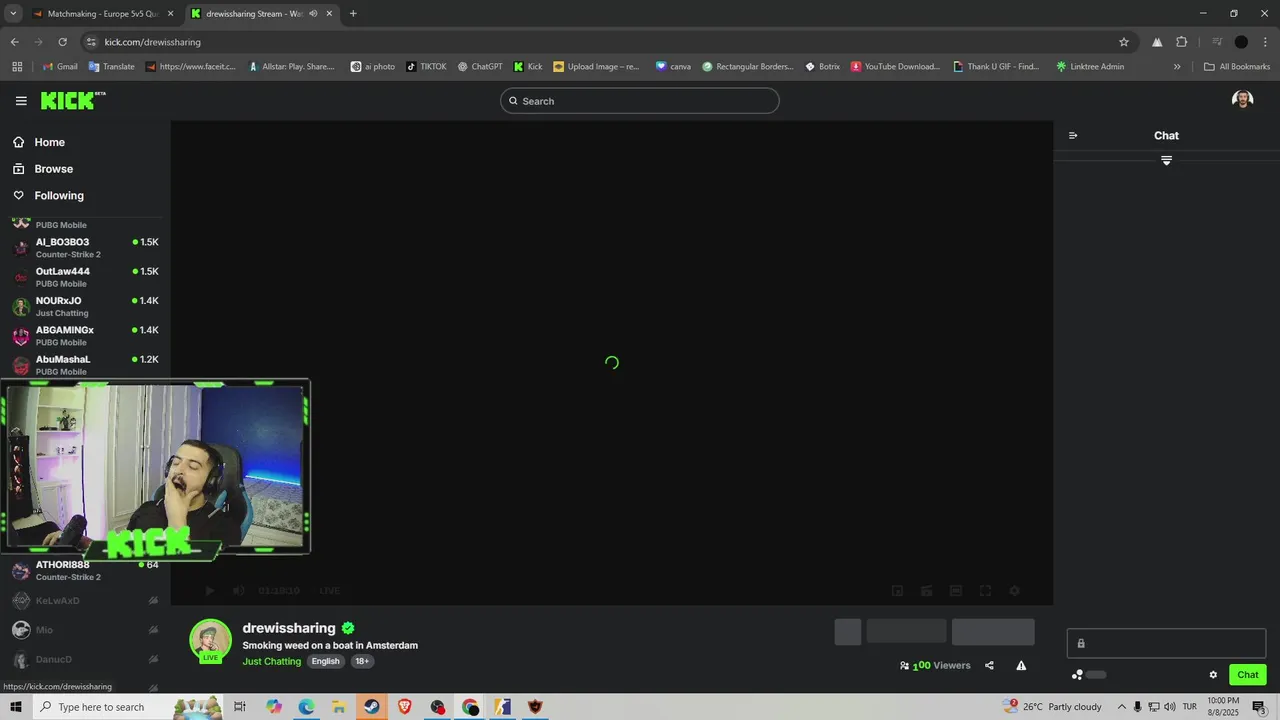
Task: Collapse the chat panel arrow icon
Action: pos(1073,136)
